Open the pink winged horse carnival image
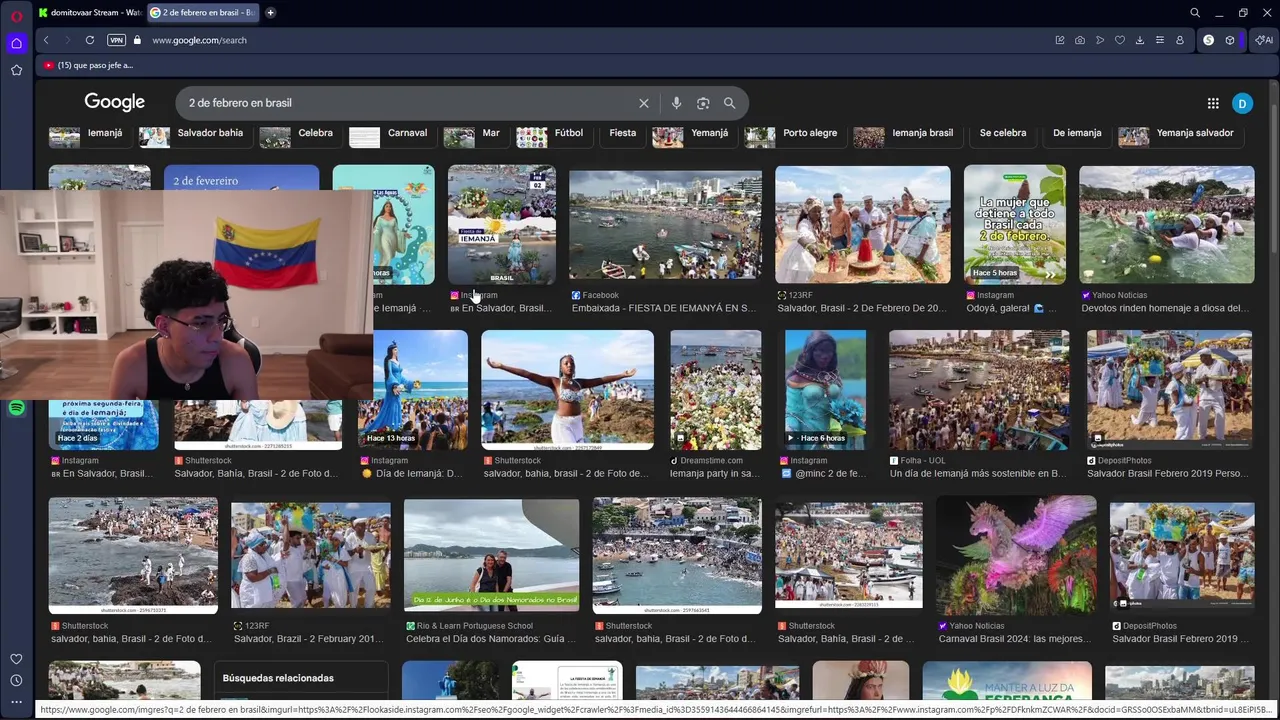This screenshot has width=1280, height=720. (1016, 555)
